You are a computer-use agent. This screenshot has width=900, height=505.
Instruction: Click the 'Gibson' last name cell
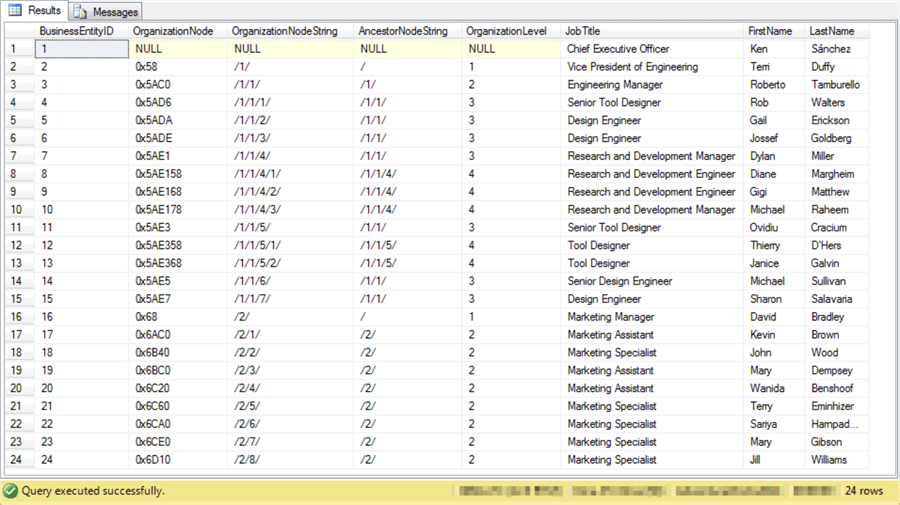pos(836,442)
